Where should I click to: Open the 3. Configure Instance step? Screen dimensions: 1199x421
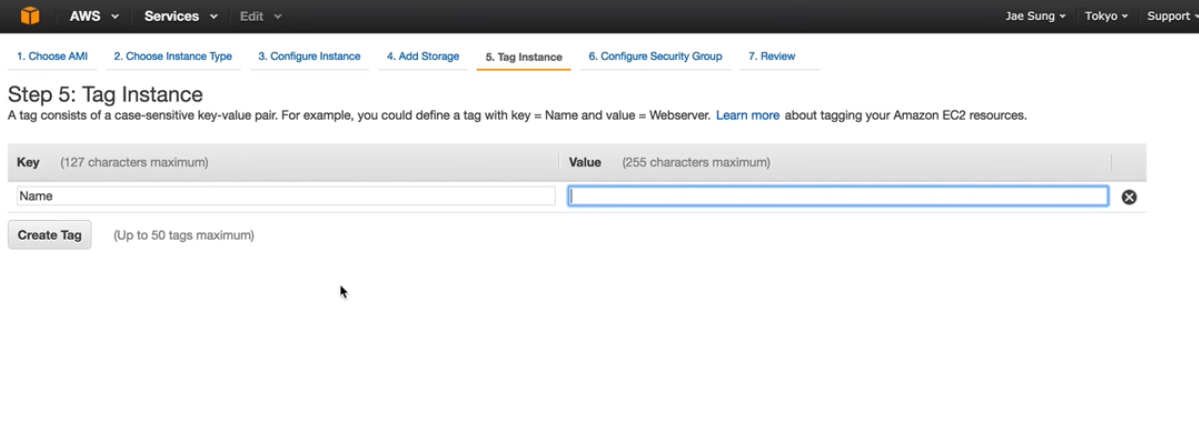(309, 57)
